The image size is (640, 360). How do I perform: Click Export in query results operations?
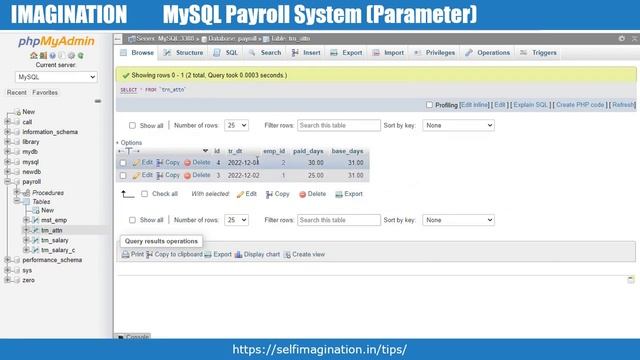(218, 254)
